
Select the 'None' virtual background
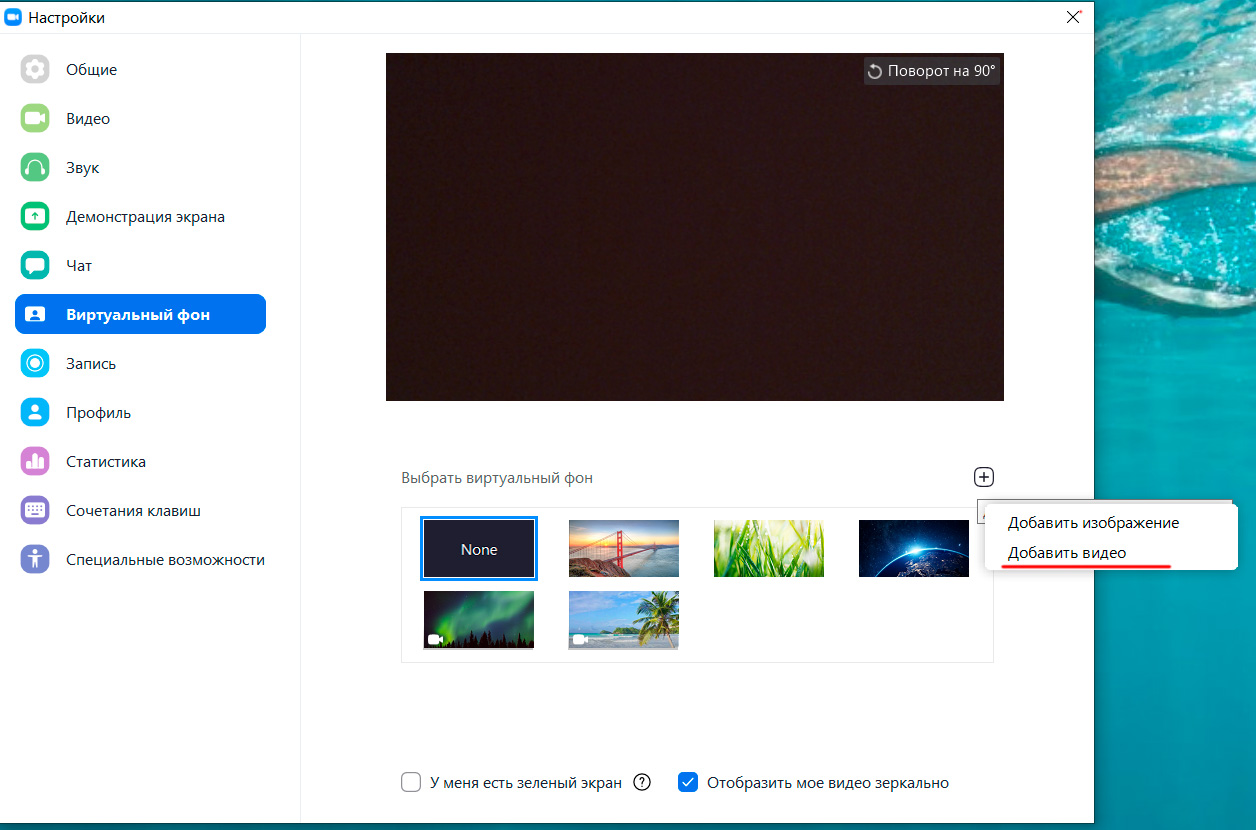(x=479, y=549)
